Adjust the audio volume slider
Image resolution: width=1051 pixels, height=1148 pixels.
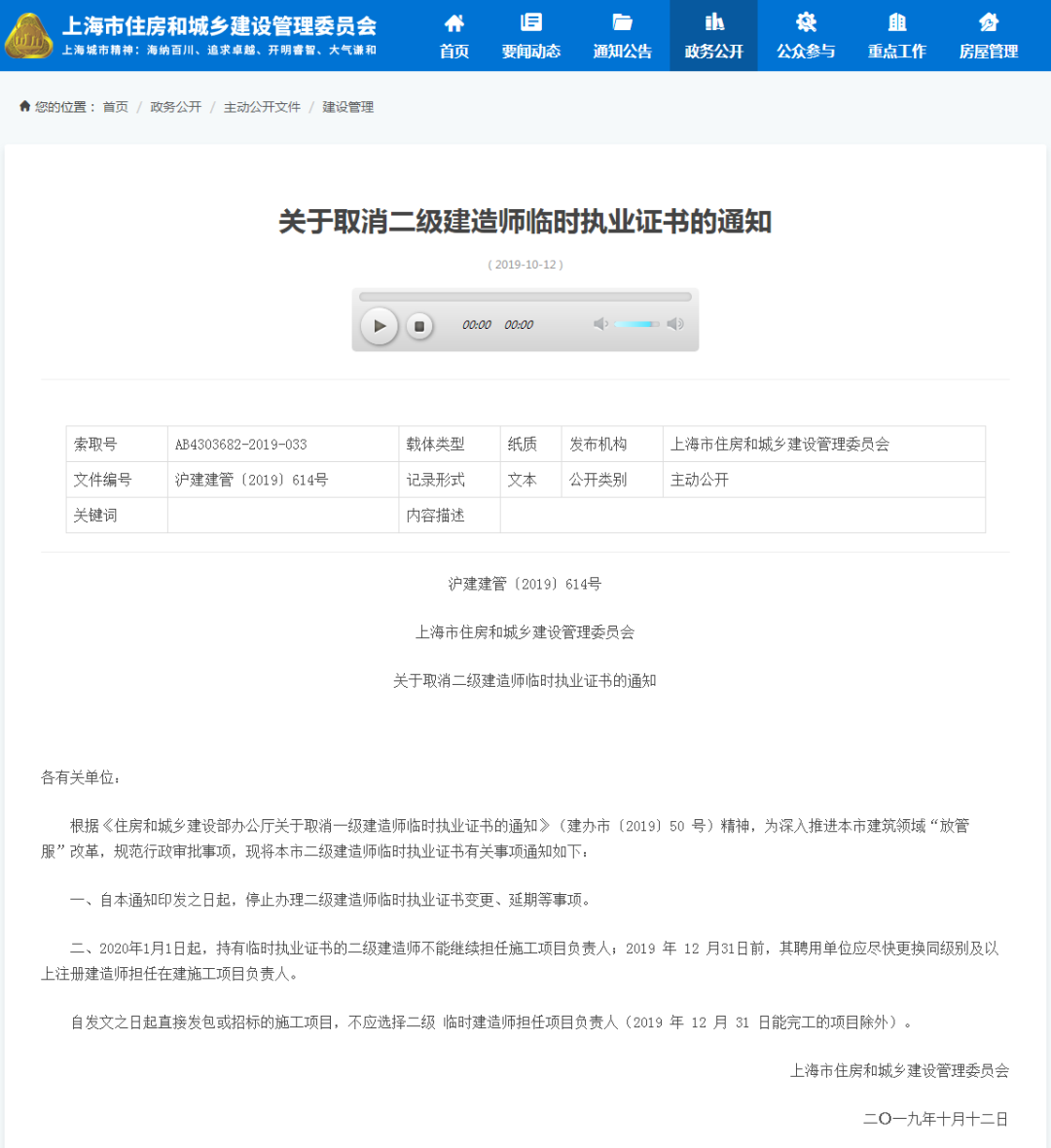pos(637,325)
